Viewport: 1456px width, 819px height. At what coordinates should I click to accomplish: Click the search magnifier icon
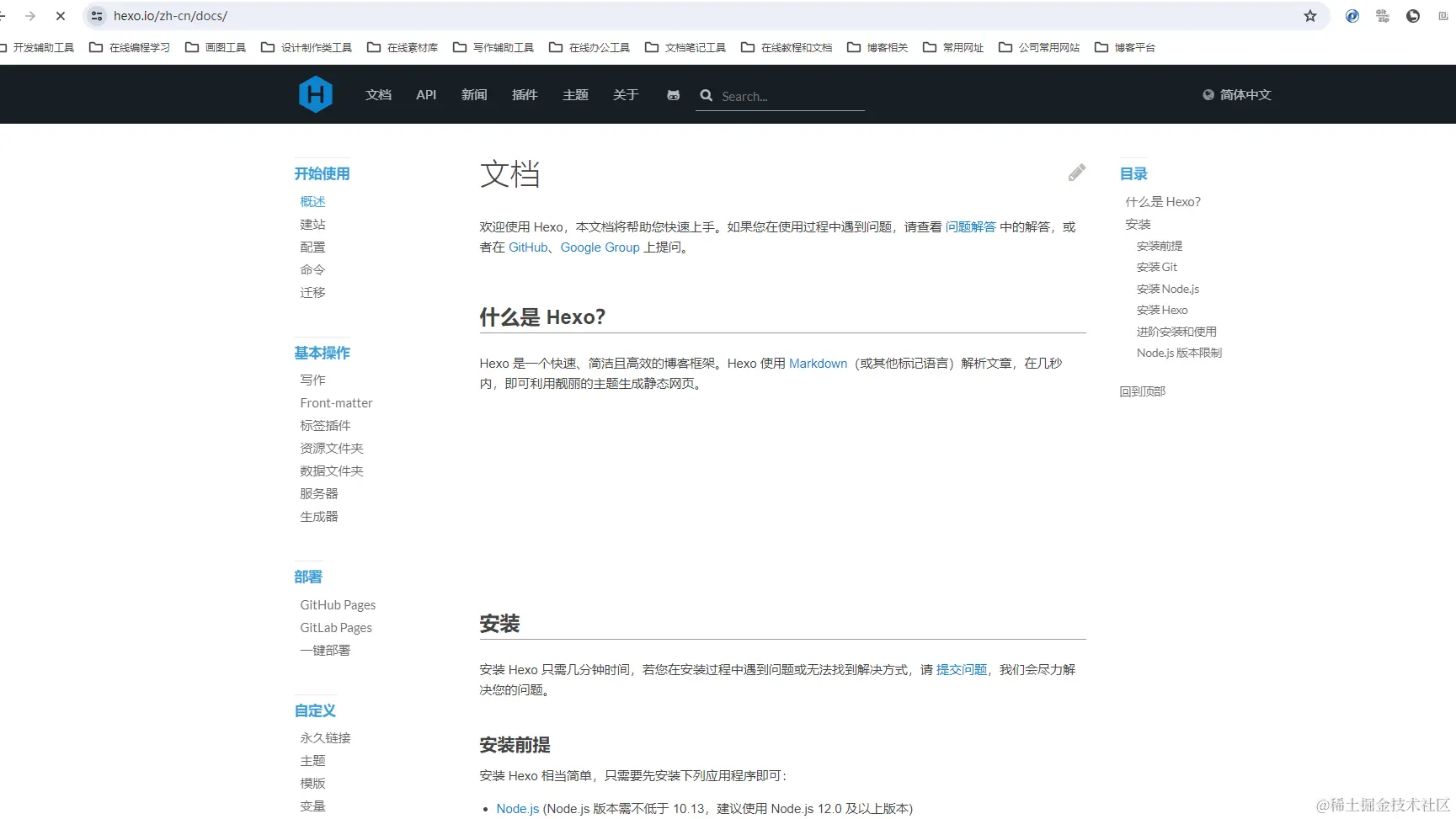[x=706, y=95]
